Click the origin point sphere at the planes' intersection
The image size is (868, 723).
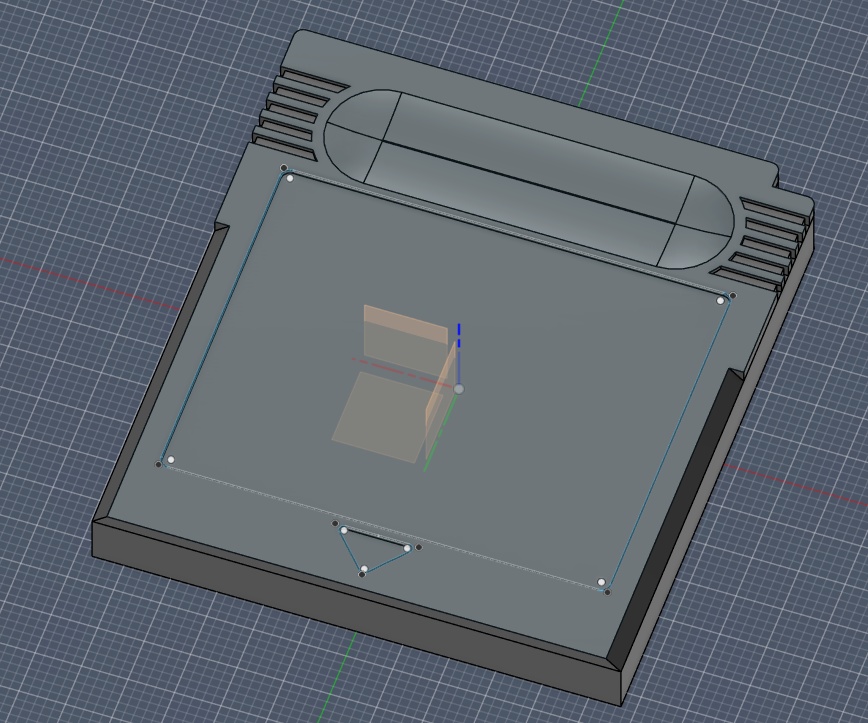(x=459, y=385)
